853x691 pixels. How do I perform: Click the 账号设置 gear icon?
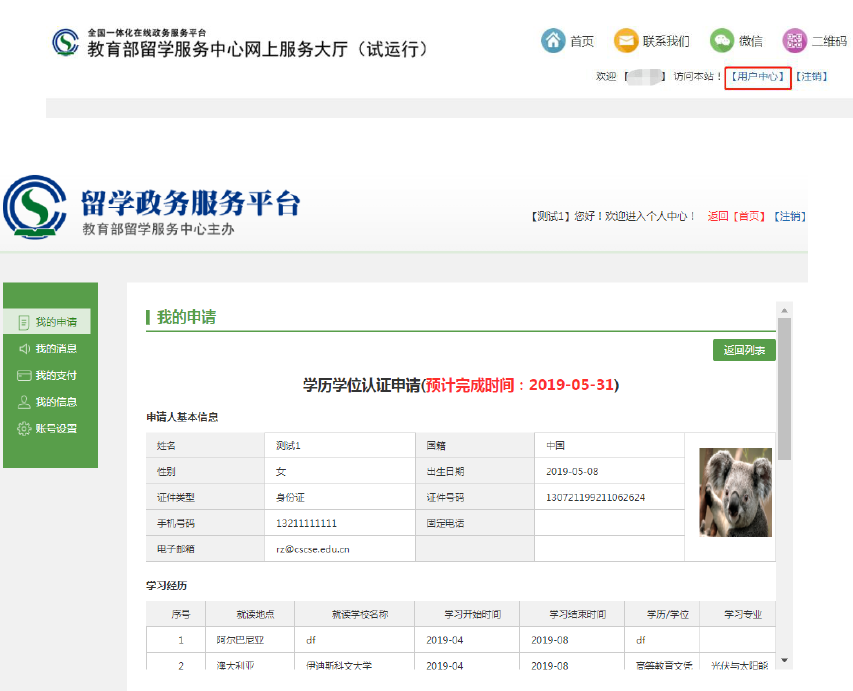(x=24, y=429)
